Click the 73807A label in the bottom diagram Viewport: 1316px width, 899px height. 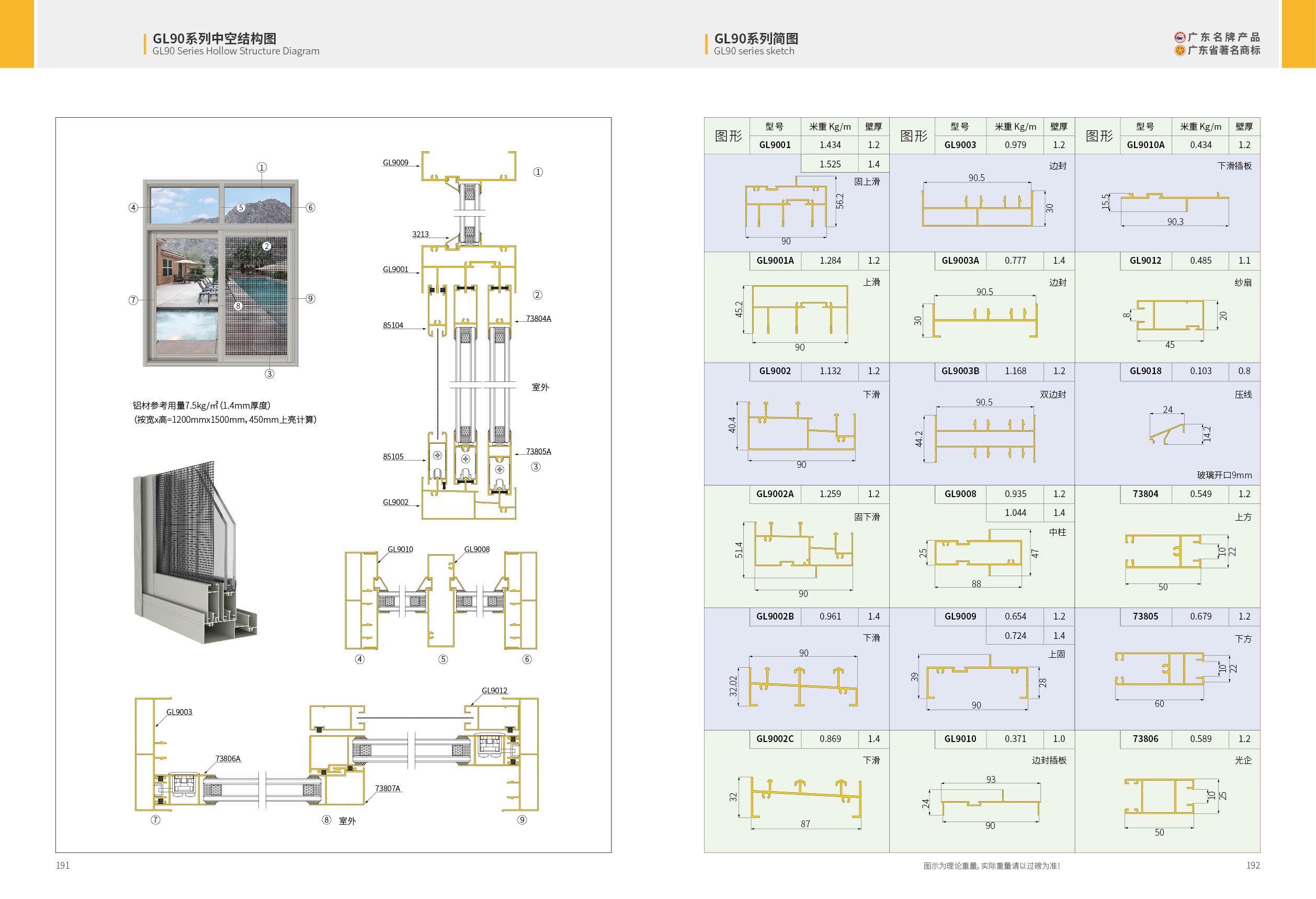(x=388, y=789)
